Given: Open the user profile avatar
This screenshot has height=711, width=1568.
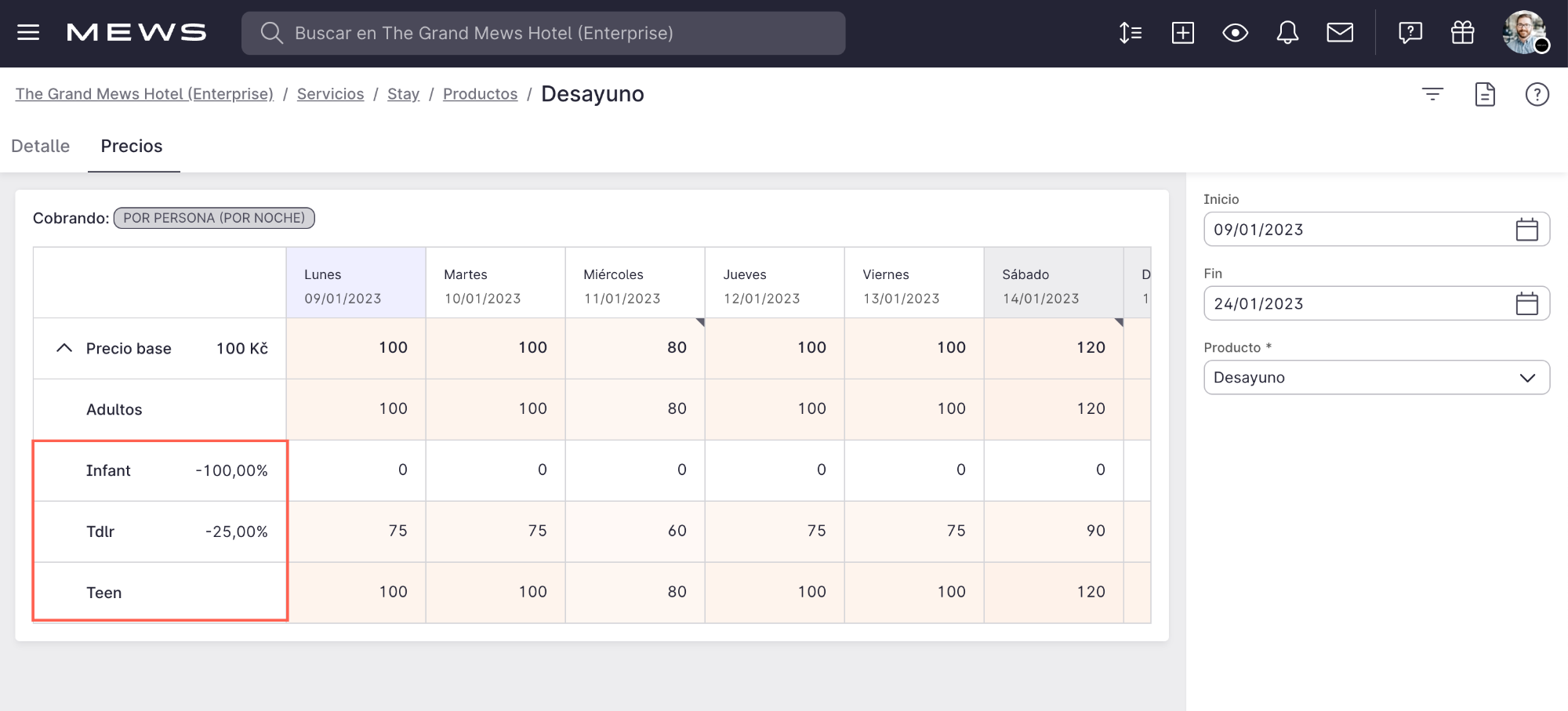Looking at the screenshot, I should click(x=1524, y=33).
